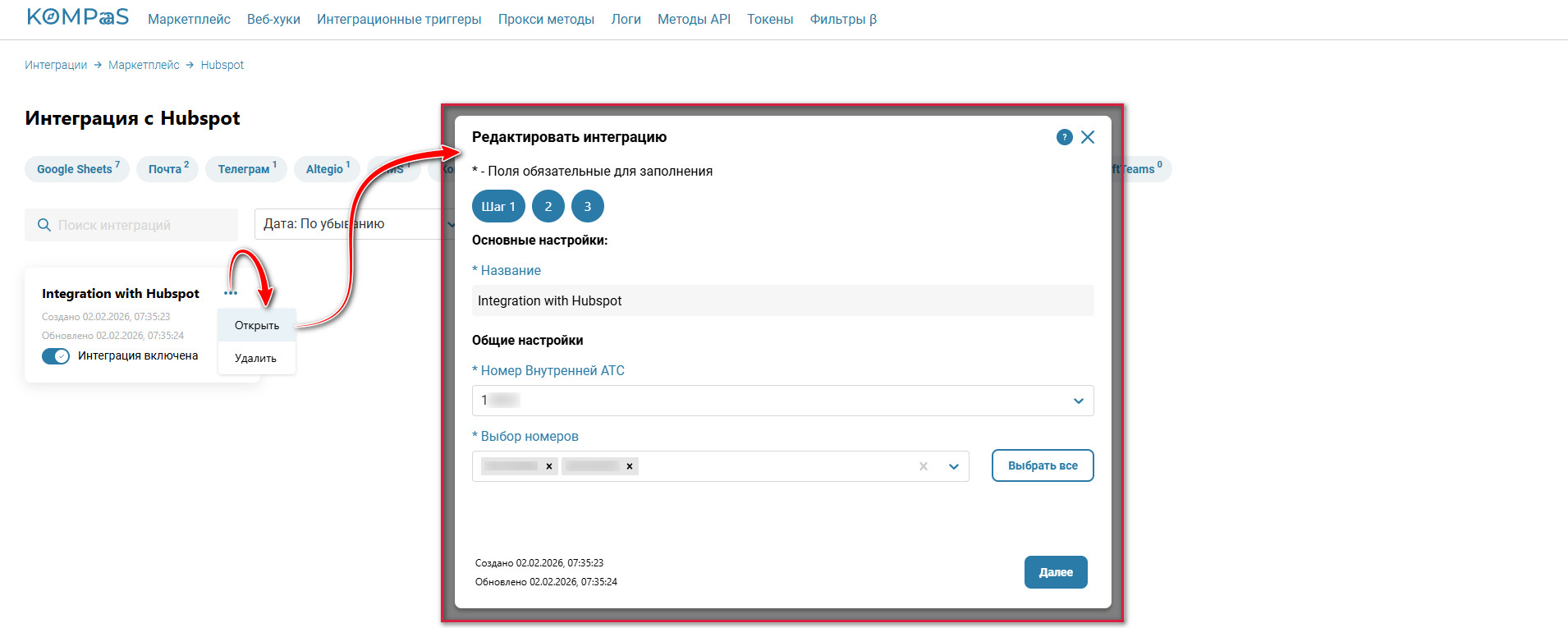
Task: Click the search magnifier icon
Action: pos(44,225)
